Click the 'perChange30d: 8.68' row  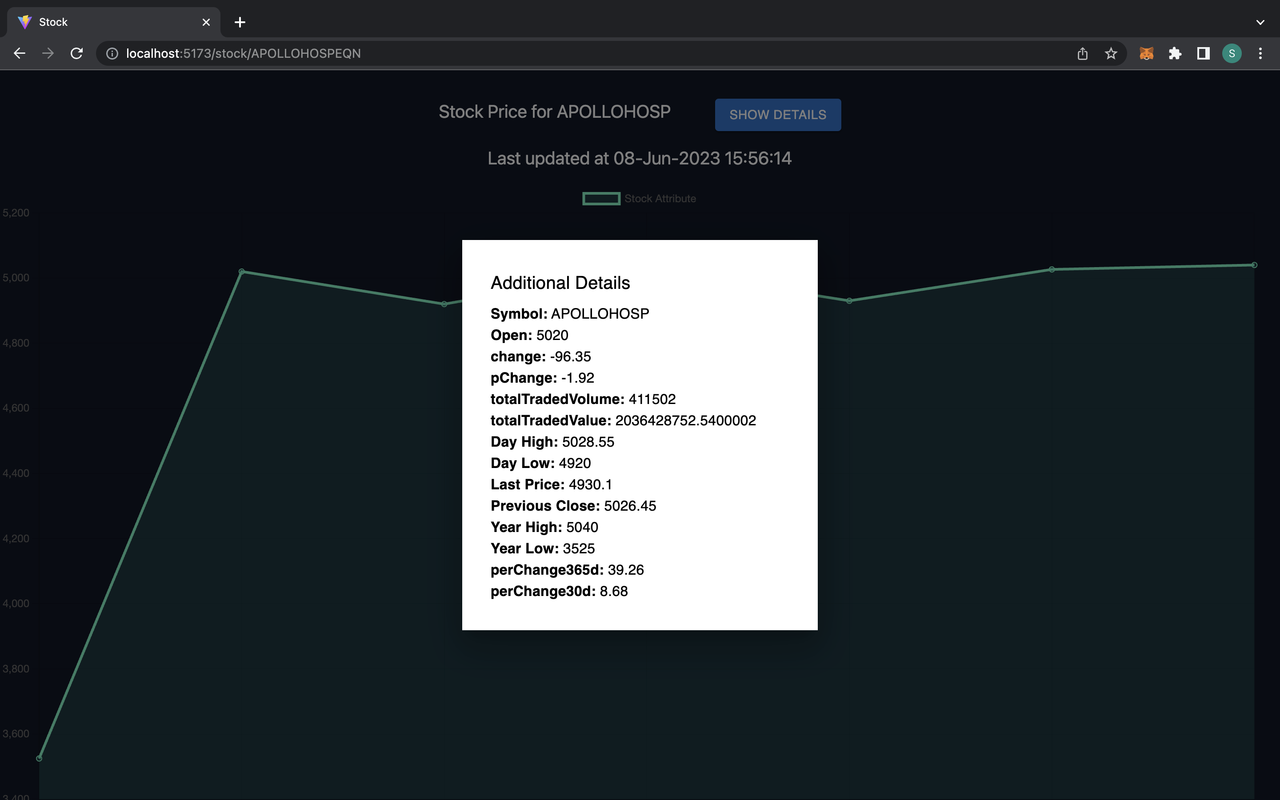point(560,591)
